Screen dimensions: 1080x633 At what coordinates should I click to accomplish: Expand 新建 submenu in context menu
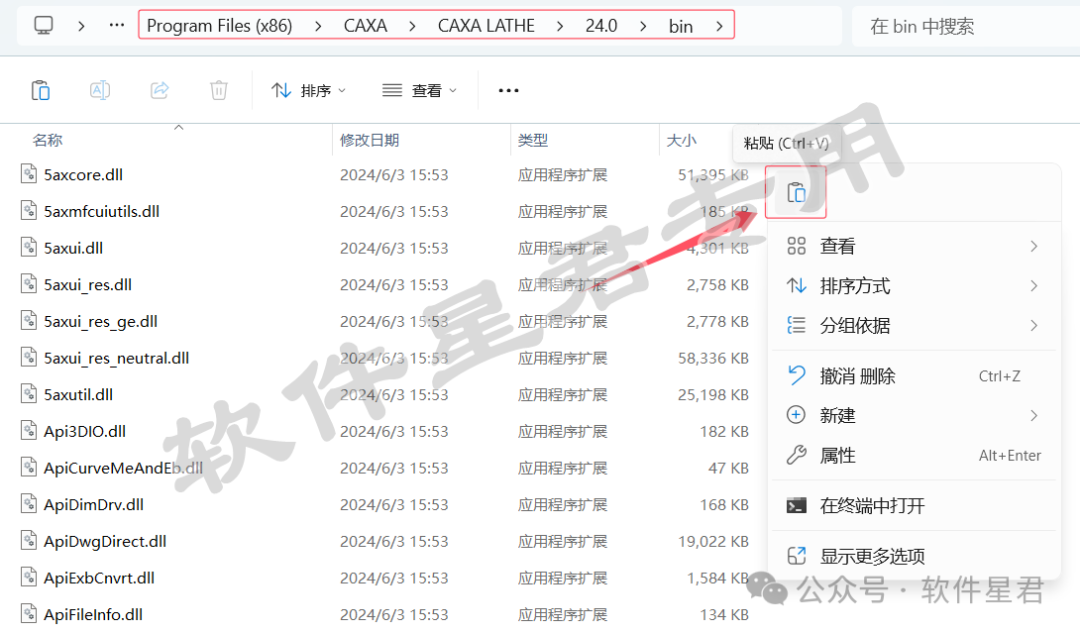(x=913, y=415)
